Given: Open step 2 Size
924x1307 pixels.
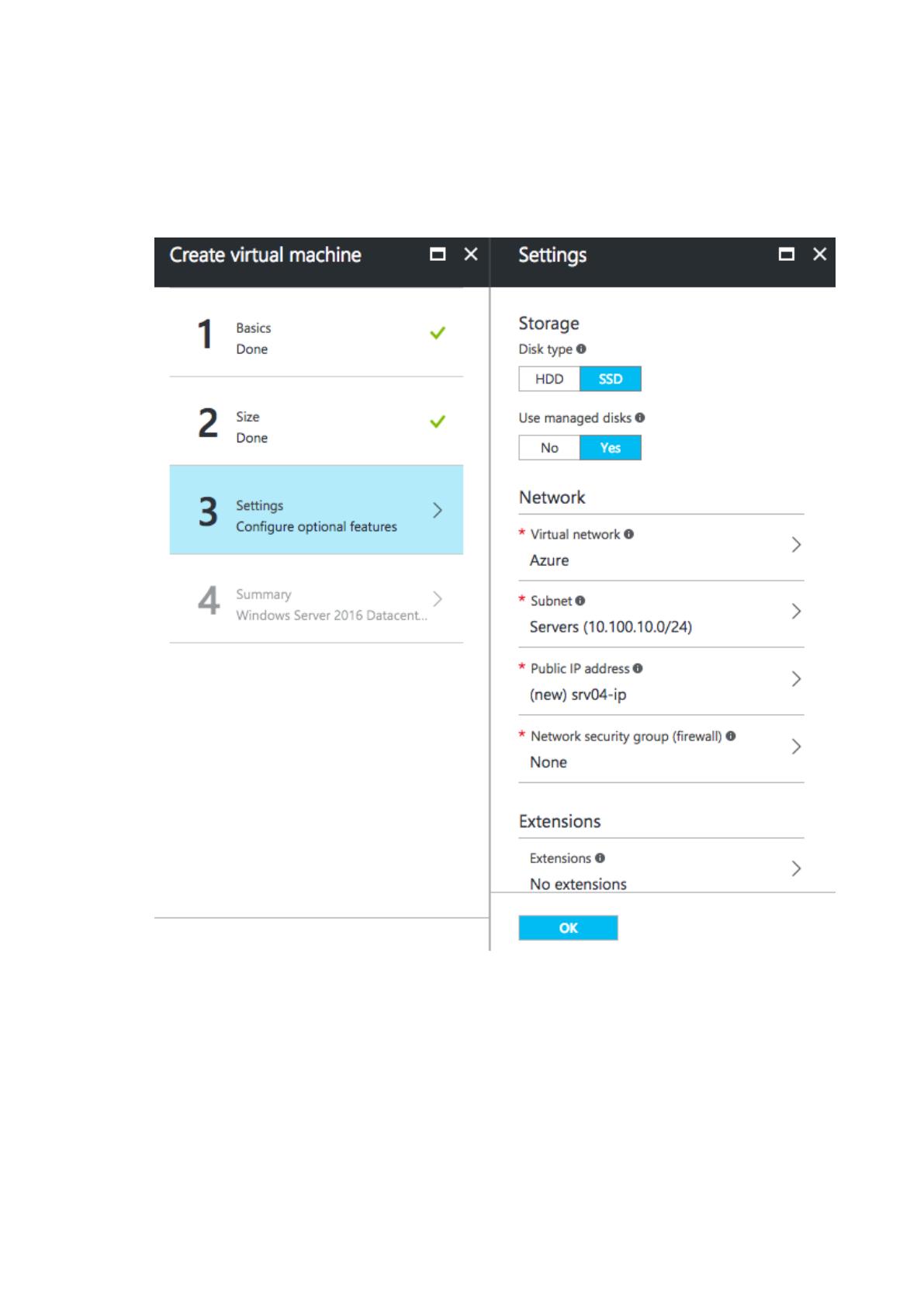Looking at the screenshot, I should [317, 421].
